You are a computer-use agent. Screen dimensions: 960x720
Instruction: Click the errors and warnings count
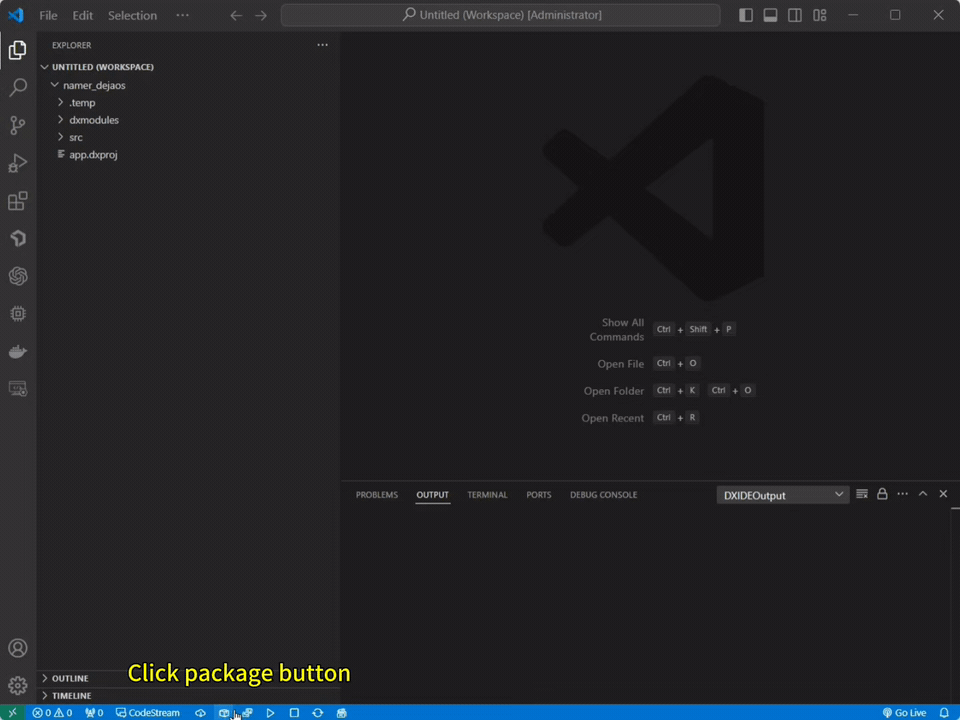pyautogui.click(x=52, y=713)
